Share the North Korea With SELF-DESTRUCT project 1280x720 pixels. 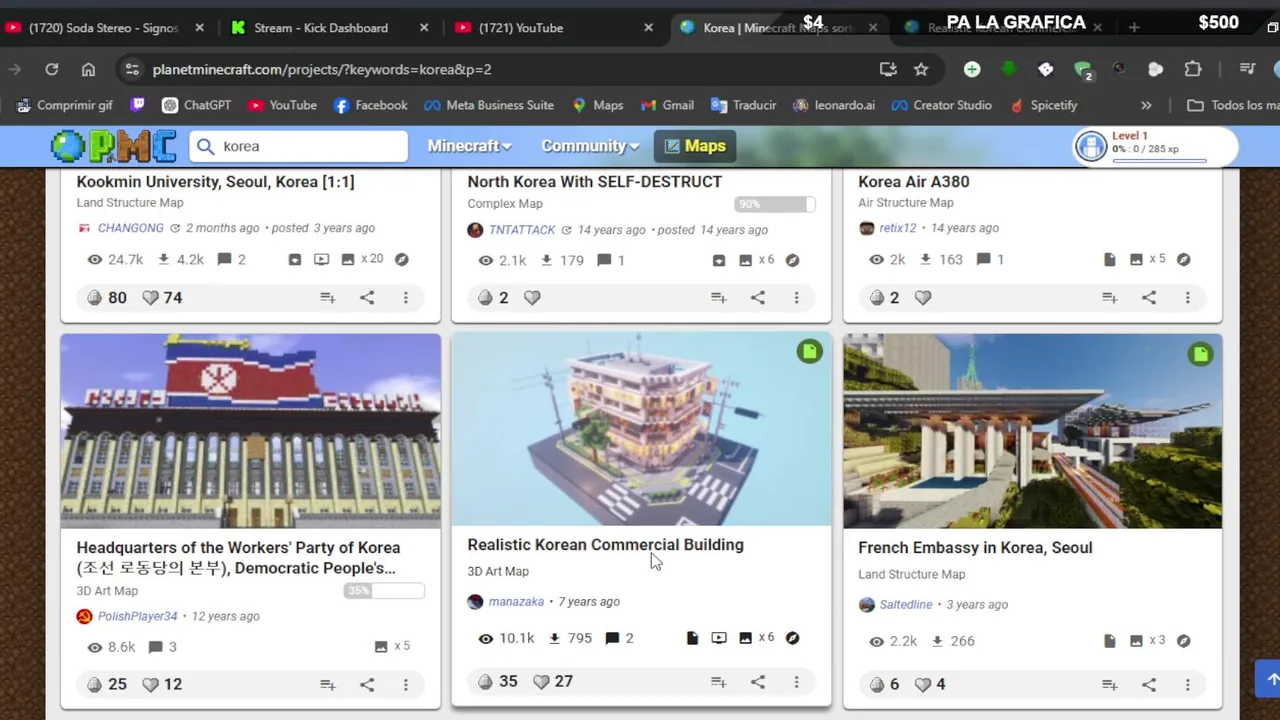pyautogui.click(x=758, y=298)
